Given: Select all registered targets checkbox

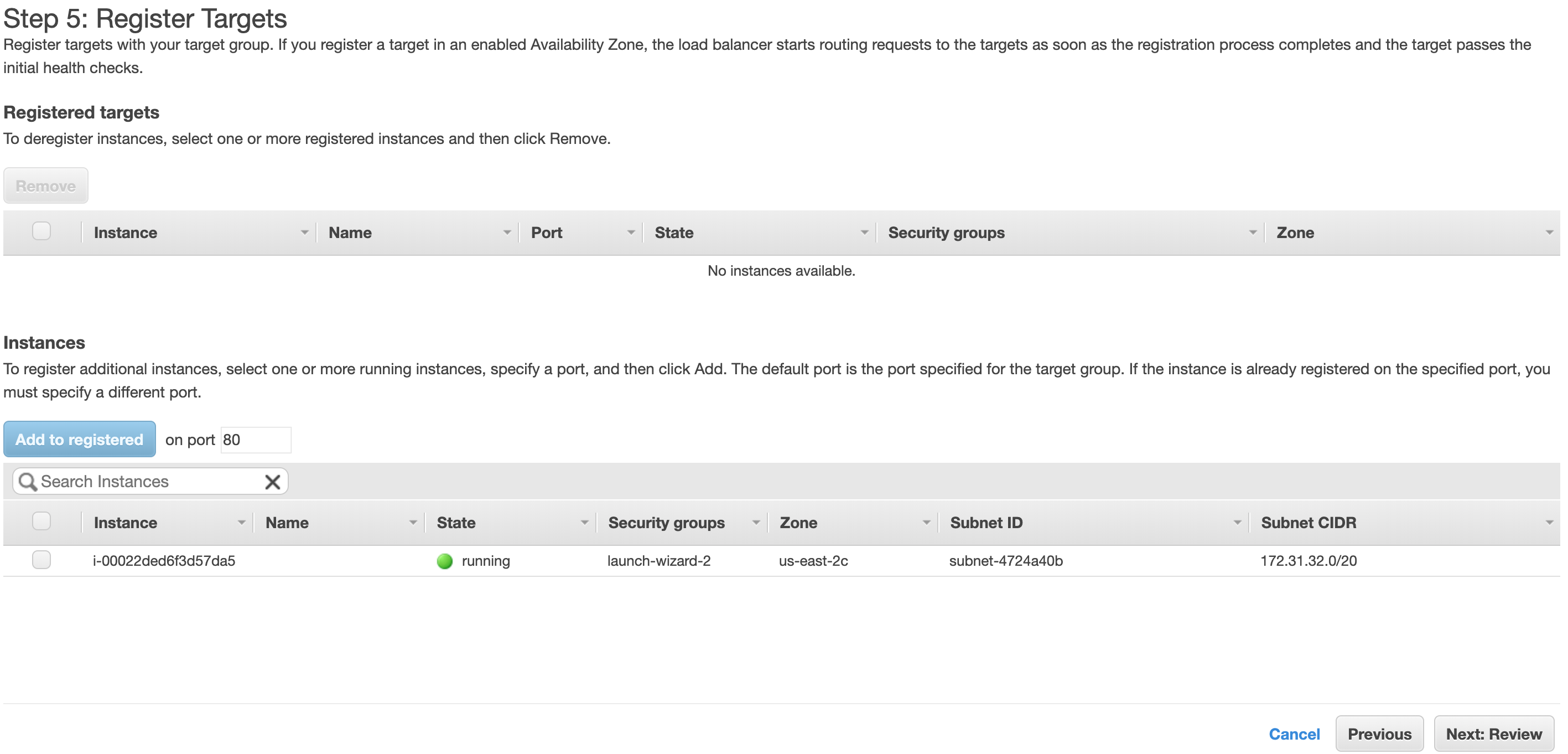Looking at the screenshot, I should point(41,231).
